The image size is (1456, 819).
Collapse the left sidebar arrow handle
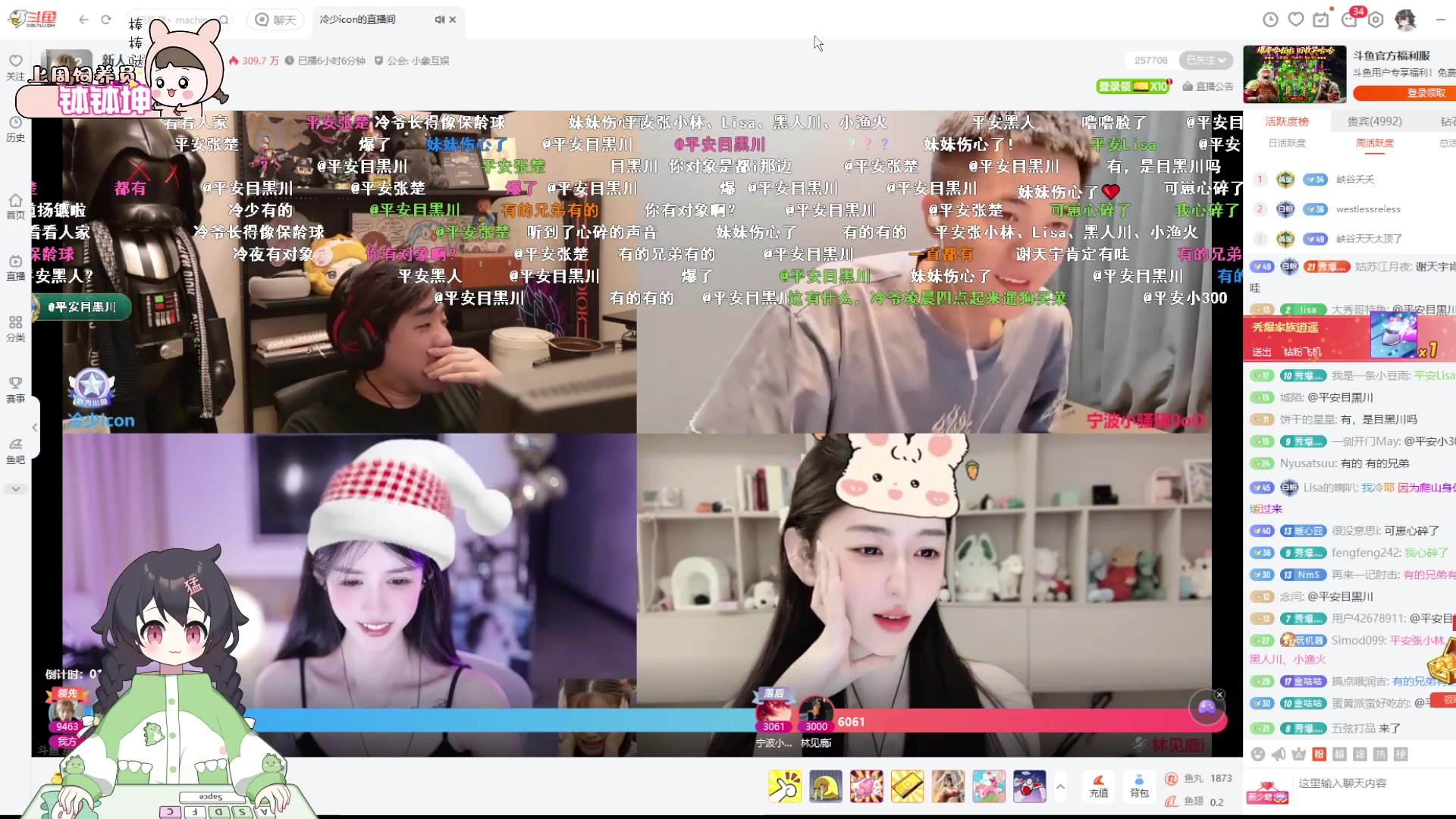[x=35, y=428]
